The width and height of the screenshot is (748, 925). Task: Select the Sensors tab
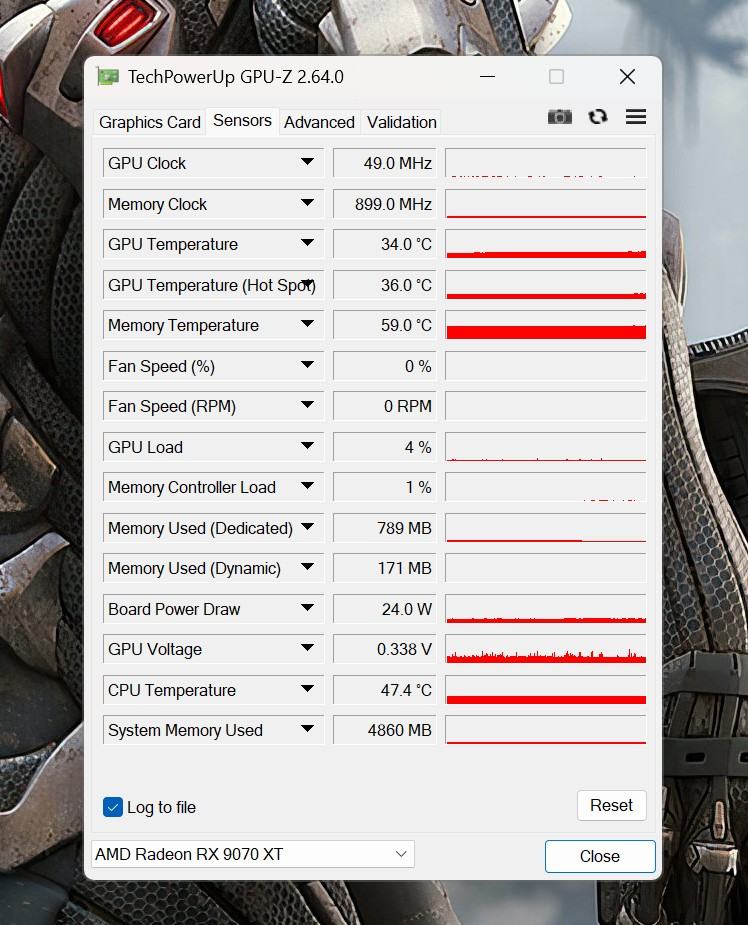[242, 120]
